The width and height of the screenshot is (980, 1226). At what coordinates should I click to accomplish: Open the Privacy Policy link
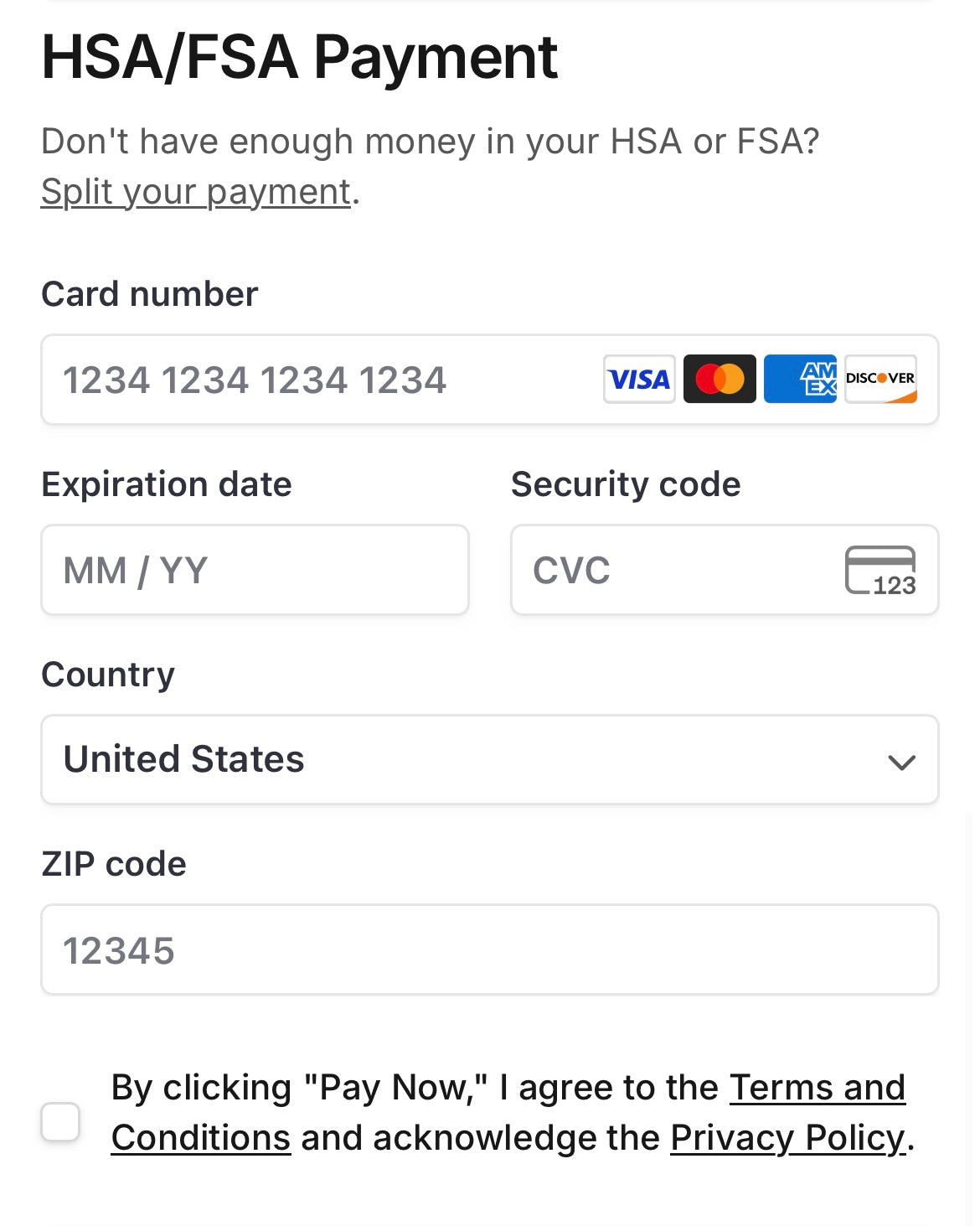(x=788, y=1138)
